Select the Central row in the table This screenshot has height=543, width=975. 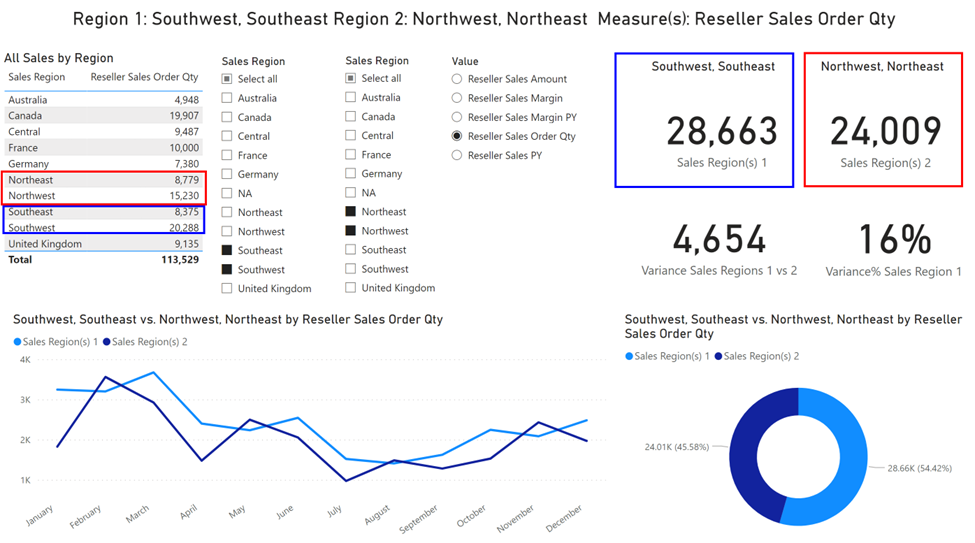click(103, 132)
